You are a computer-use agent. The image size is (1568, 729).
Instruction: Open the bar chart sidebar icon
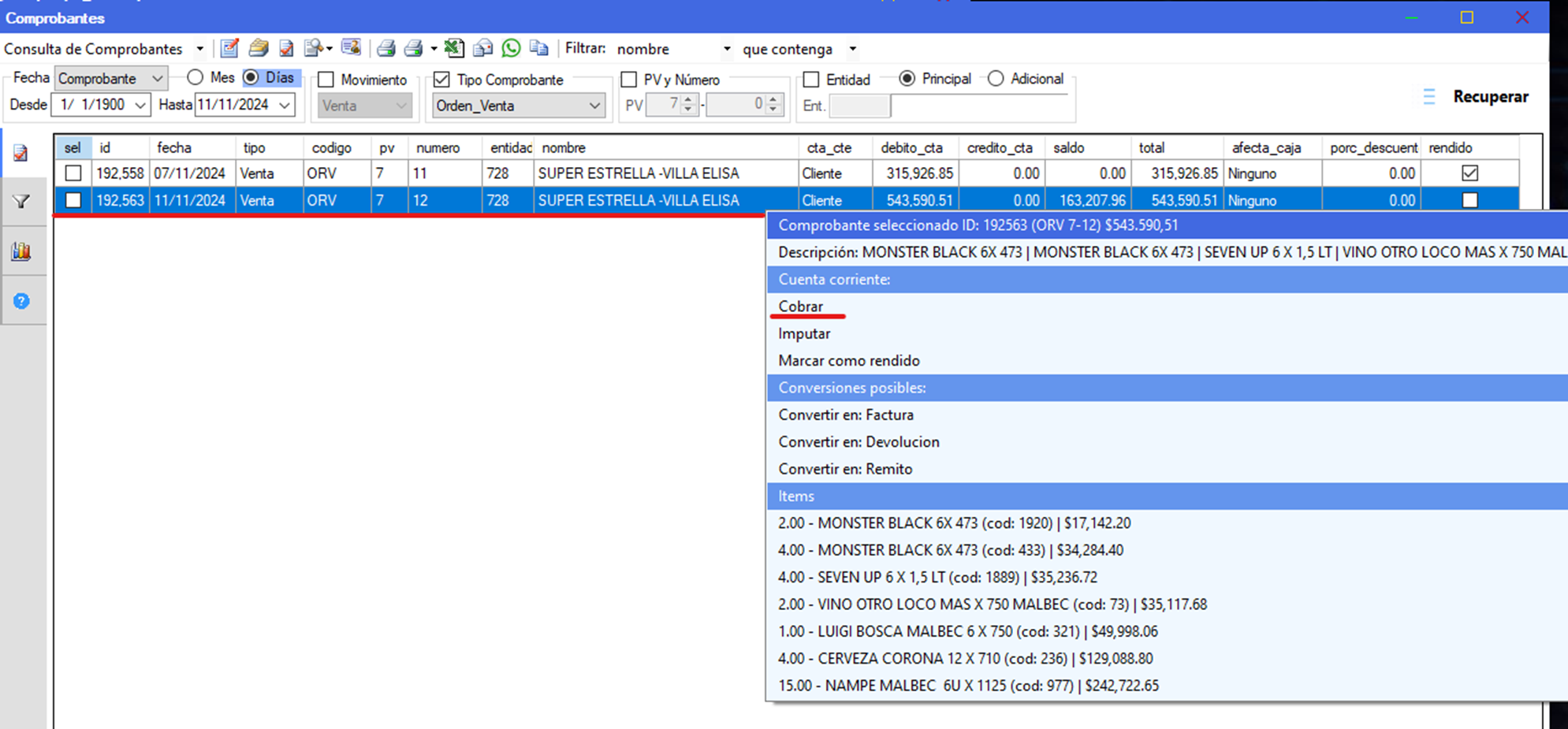tap(21, 251)
